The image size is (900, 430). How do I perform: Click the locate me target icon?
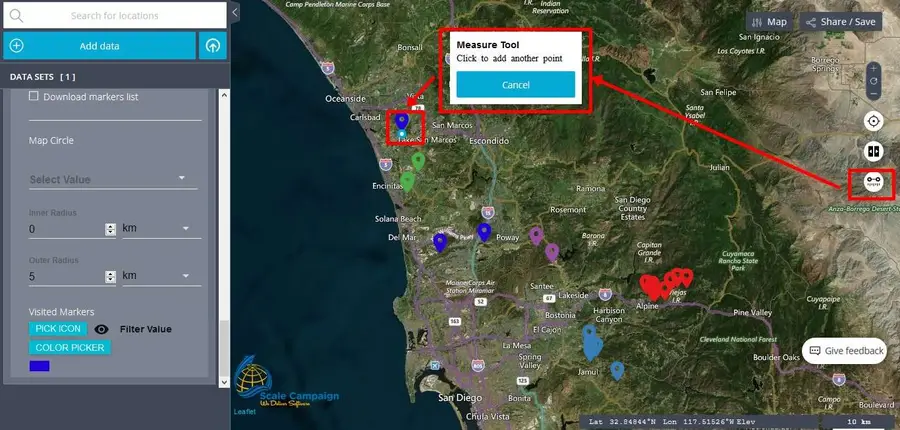click(873, 121)
